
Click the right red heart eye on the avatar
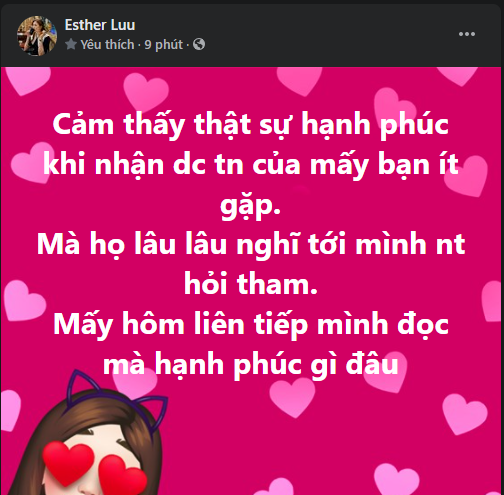pos(123,475)
